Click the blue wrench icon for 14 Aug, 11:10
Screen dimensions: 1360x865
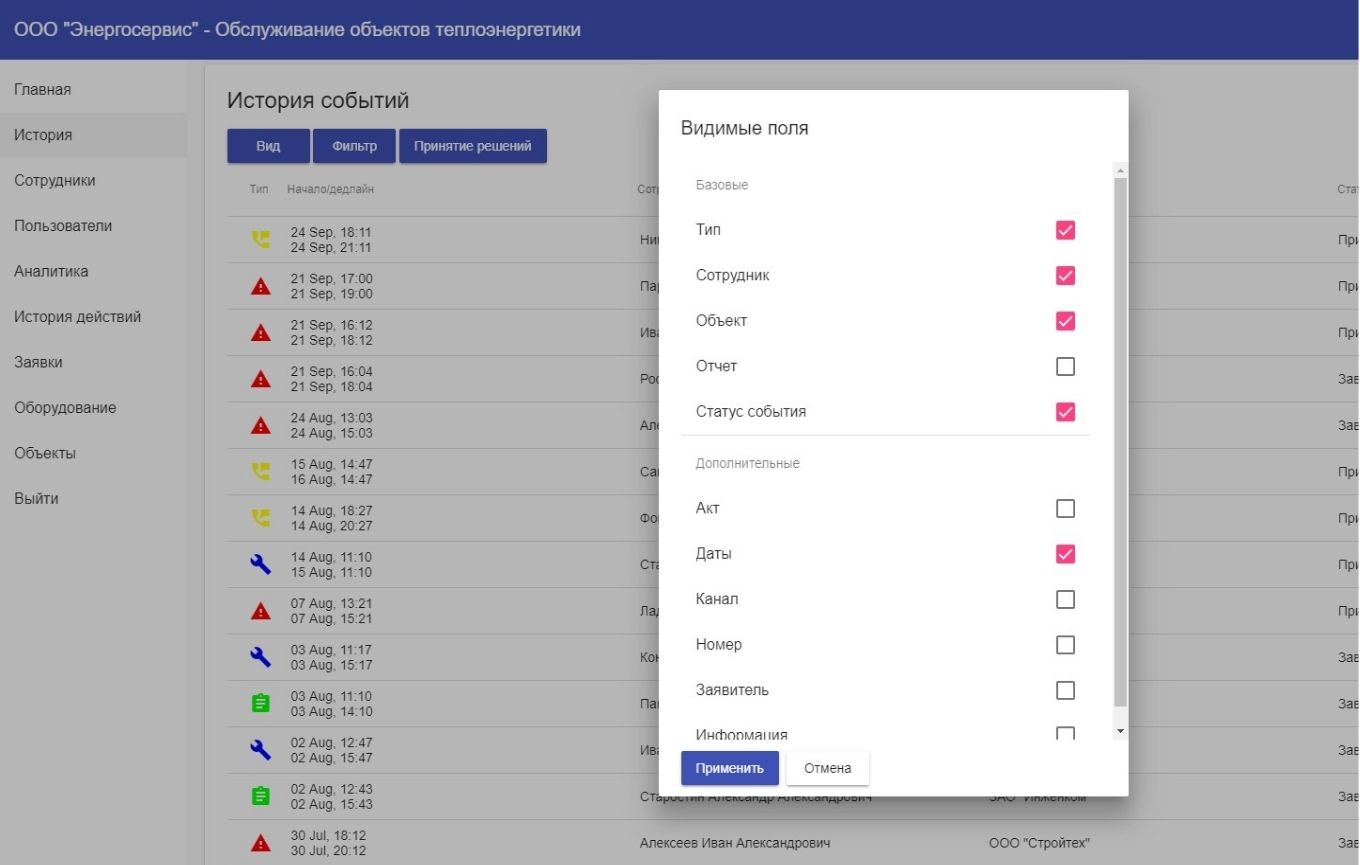tap(261, 565)
